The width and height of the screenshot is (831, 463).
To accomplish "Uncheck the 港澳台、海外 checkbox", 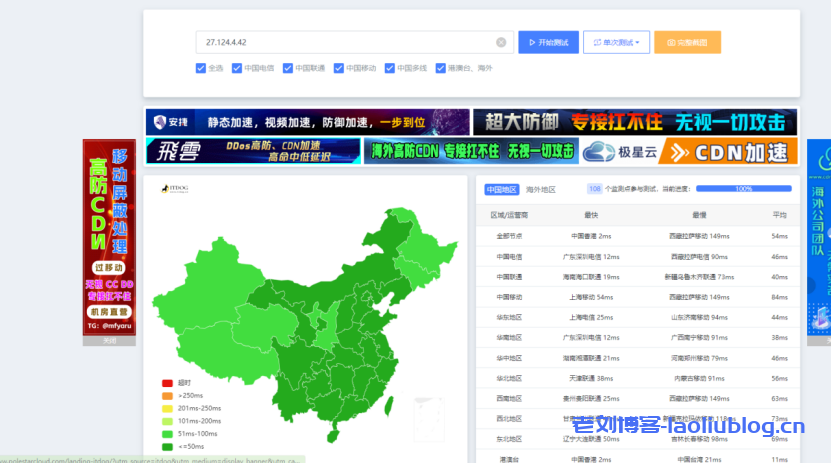I will [440, 68].
